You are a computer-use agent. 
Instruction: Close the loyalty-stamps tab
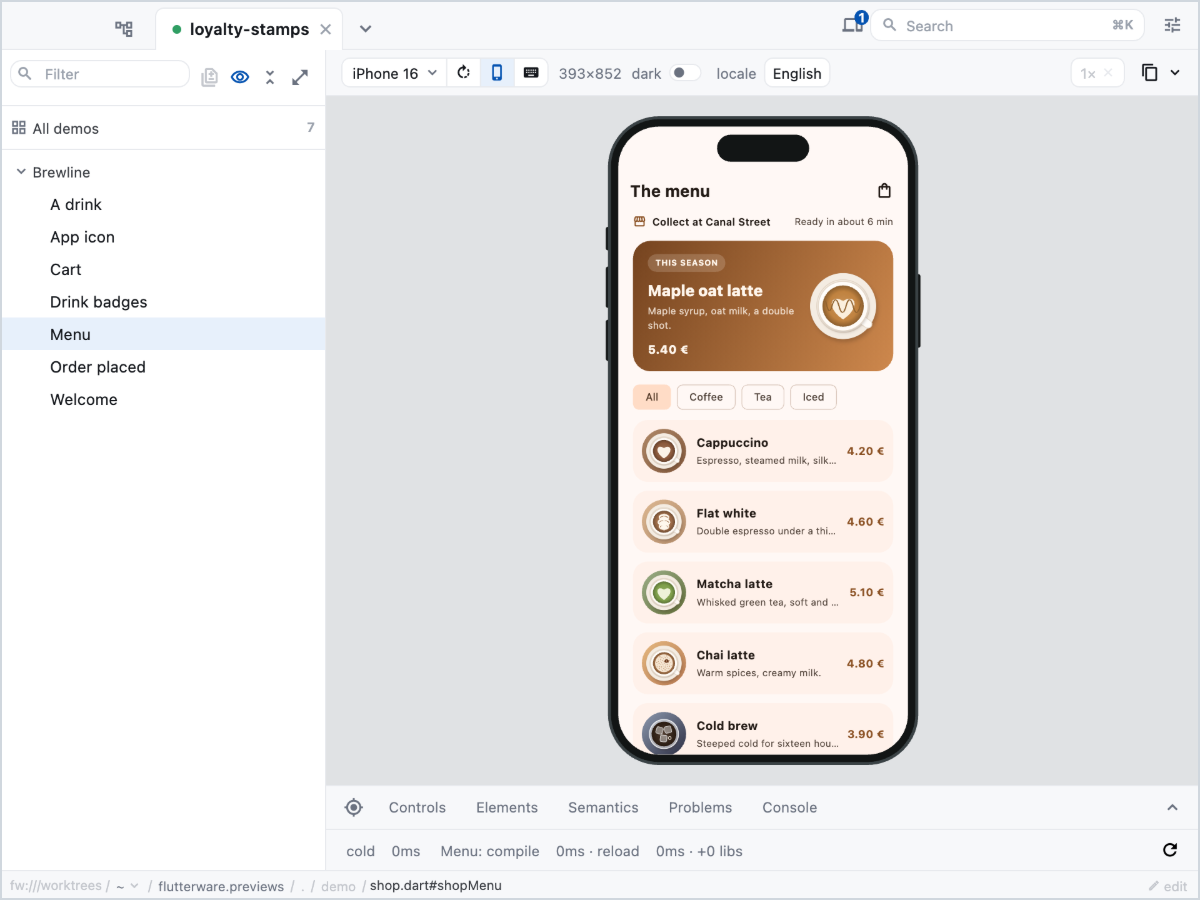tap(325, 30)
